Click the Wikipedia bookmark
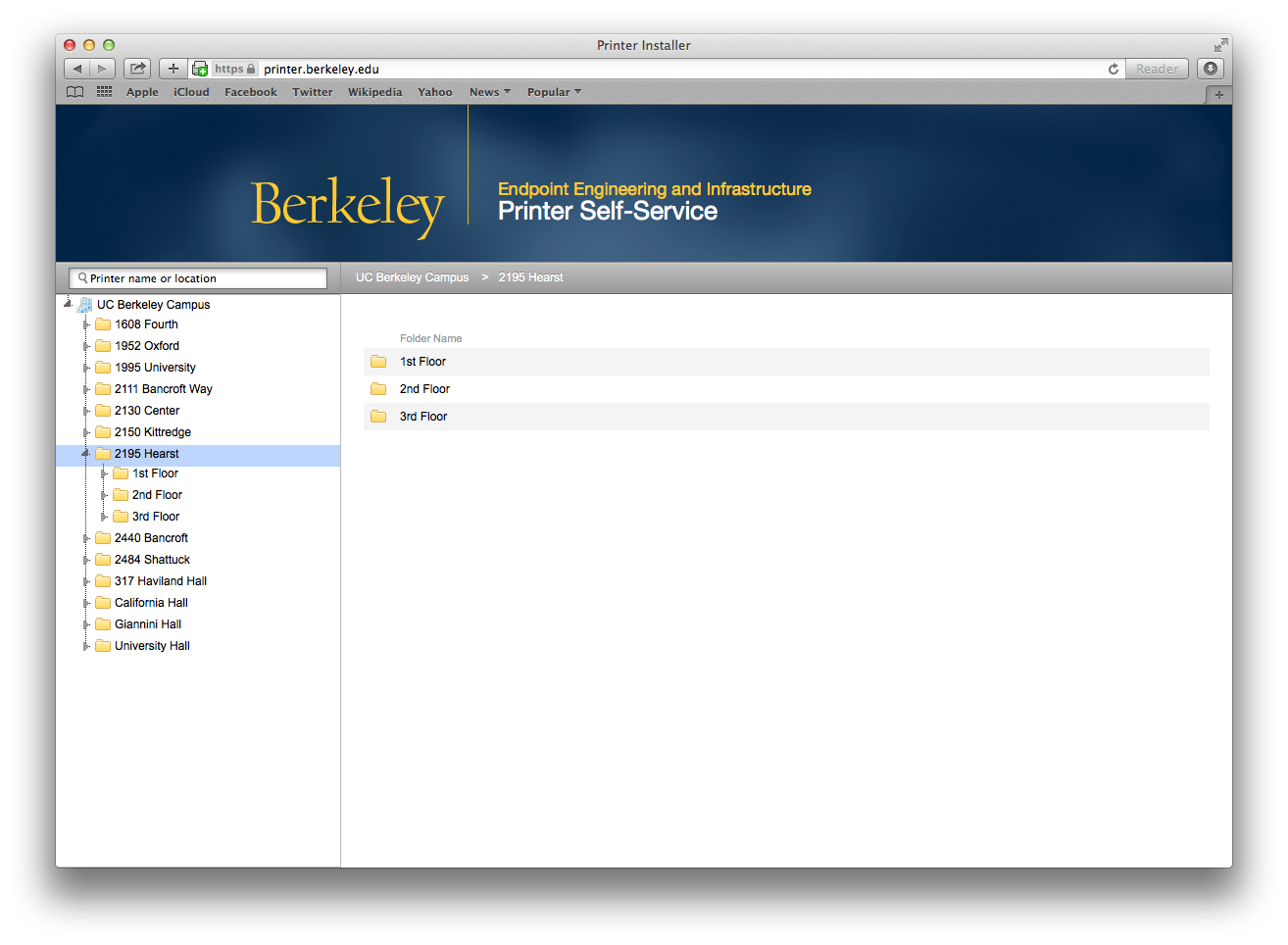 pos(374,92)
